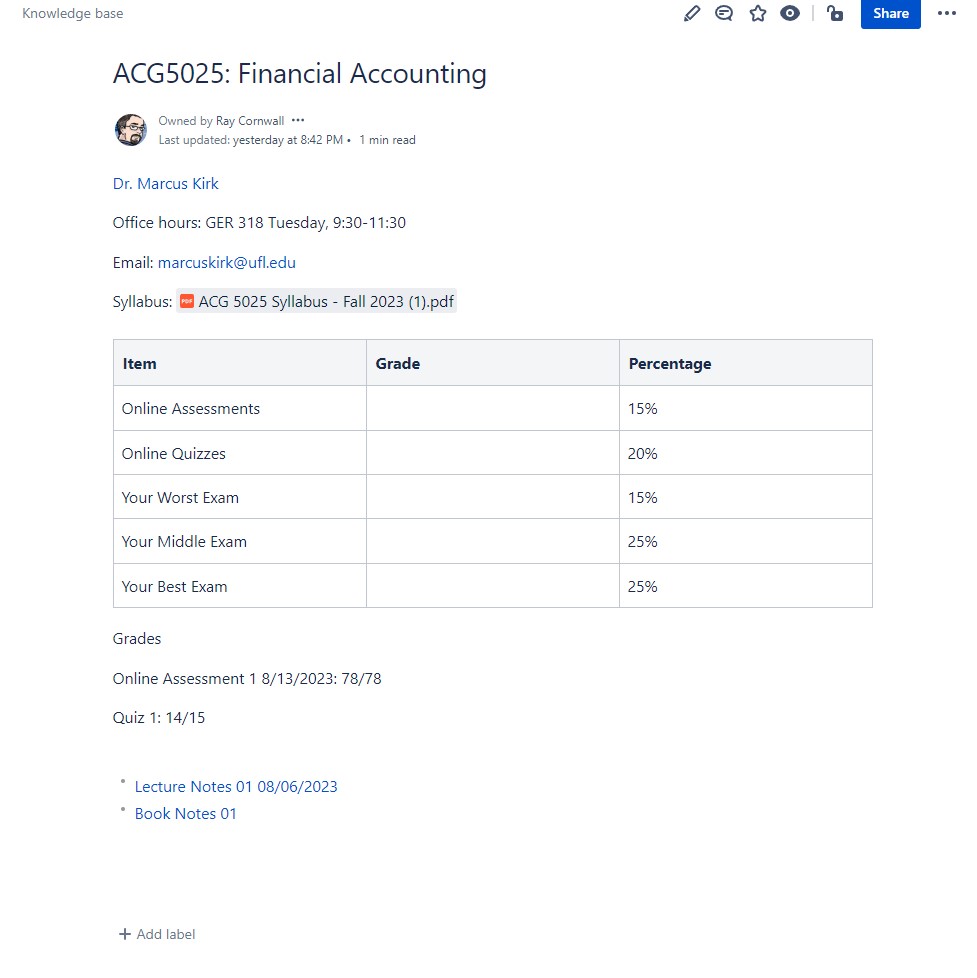Open Lecture Notes 01 08/06/2023 link
Image resolution: width=977 pixels, height=978 pixels.
[x=236, y=787]
